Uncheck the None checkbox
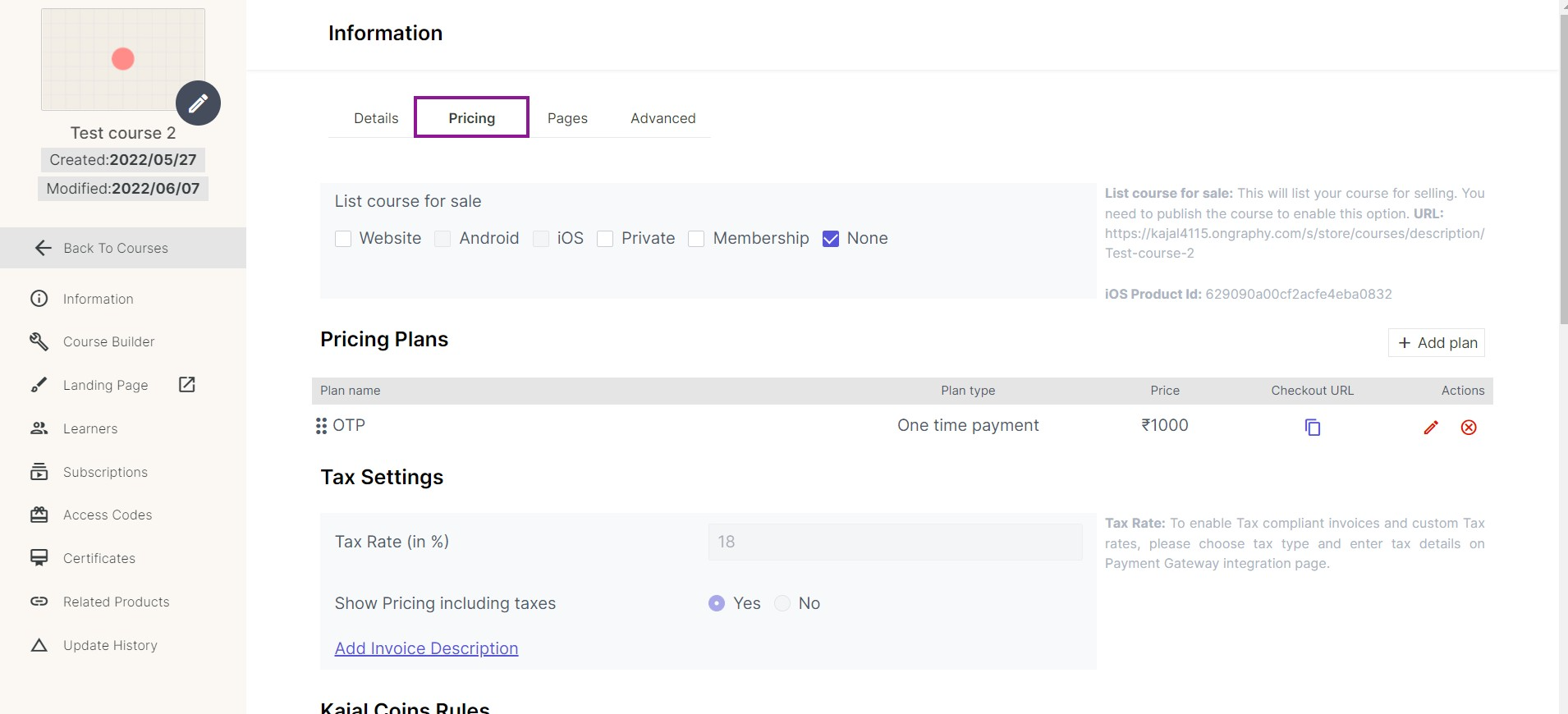This screenshot has width=1568, height=714. point(831,239)
